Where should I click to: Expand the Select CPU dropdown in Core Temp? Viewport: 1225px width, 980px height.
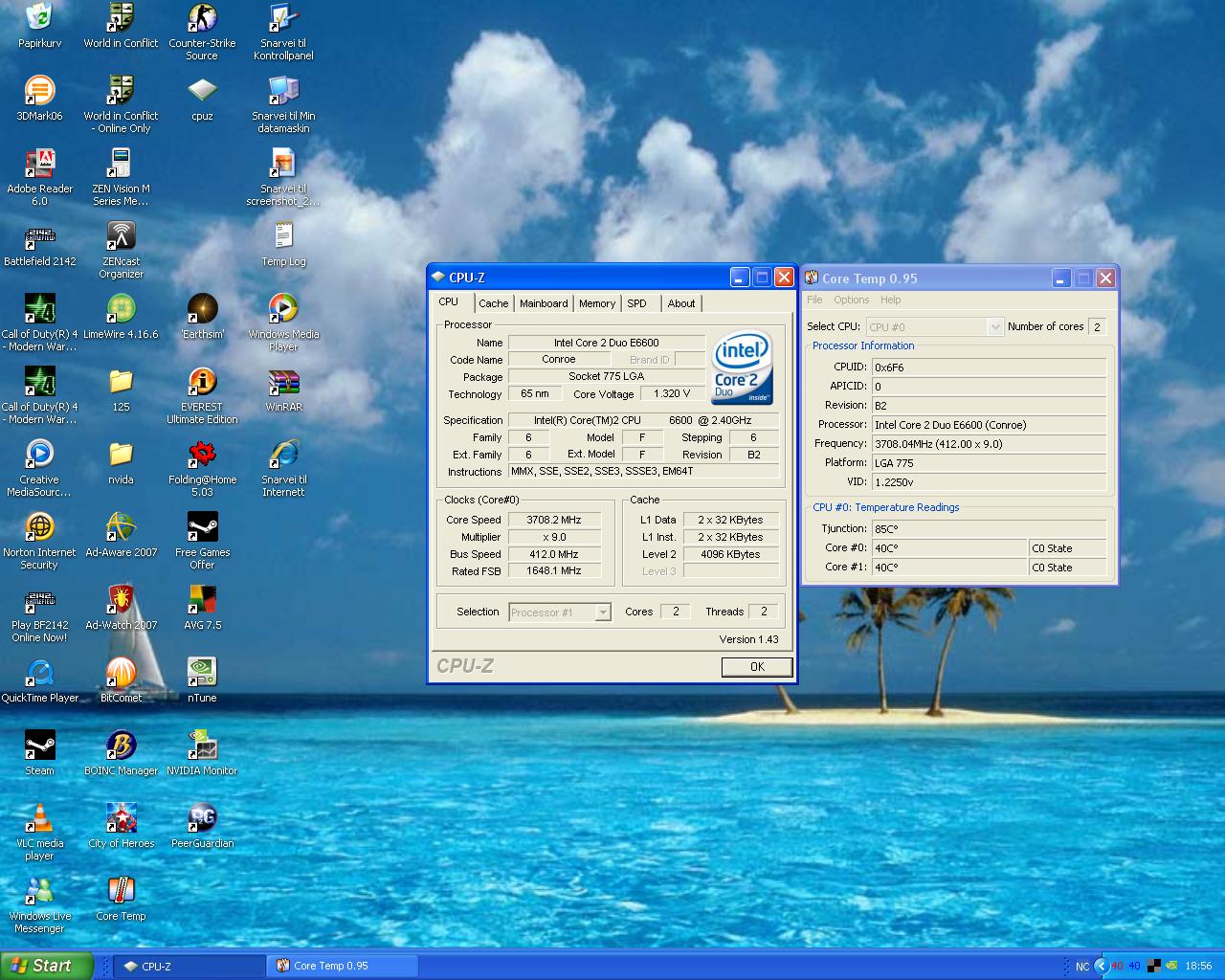tap(994, 327)
